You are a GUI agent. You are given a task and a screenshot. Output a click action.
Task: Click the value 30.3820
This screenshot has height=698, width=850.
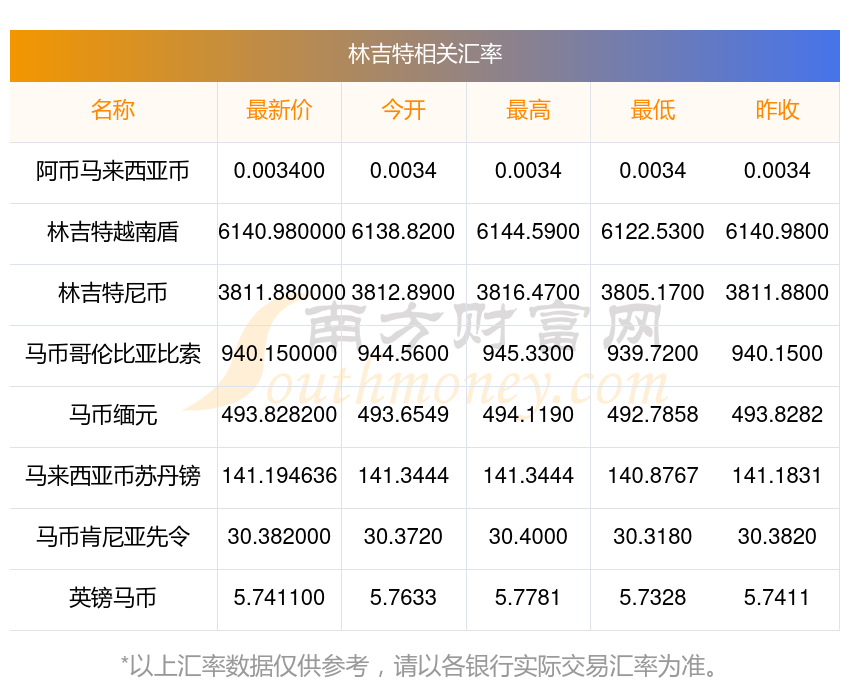click(777, 537)
